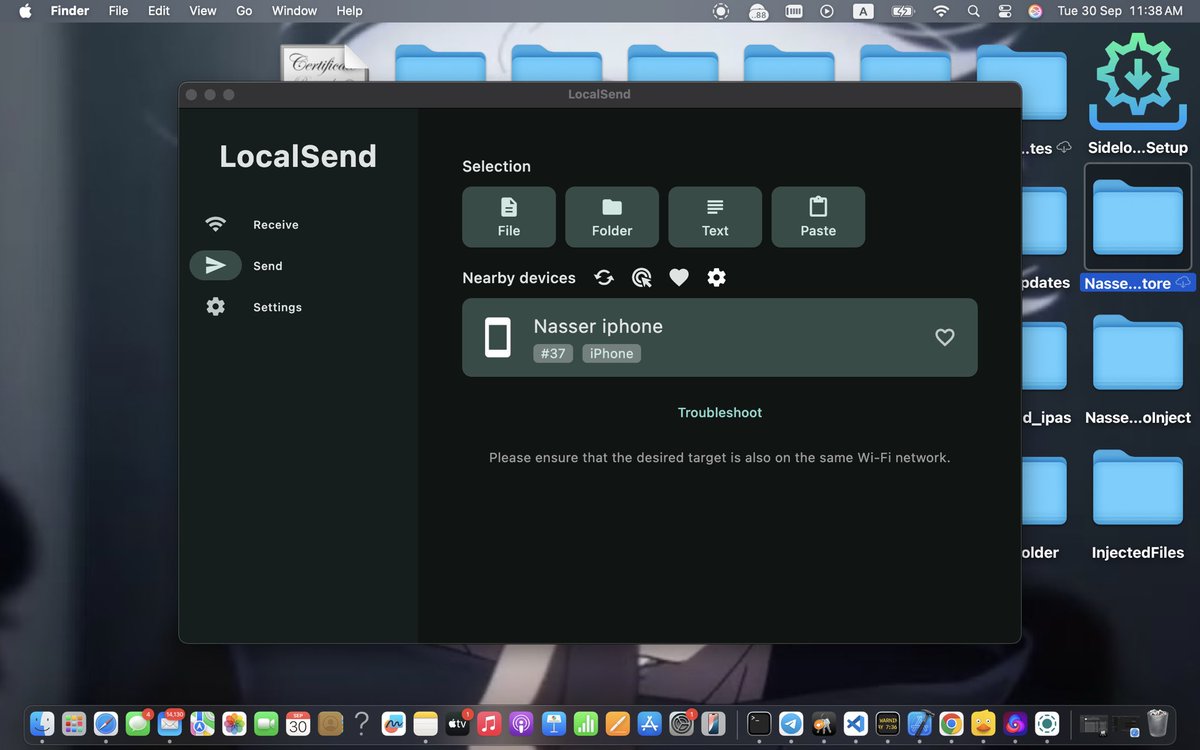Open System Settings from the dock

coord(681,722)
